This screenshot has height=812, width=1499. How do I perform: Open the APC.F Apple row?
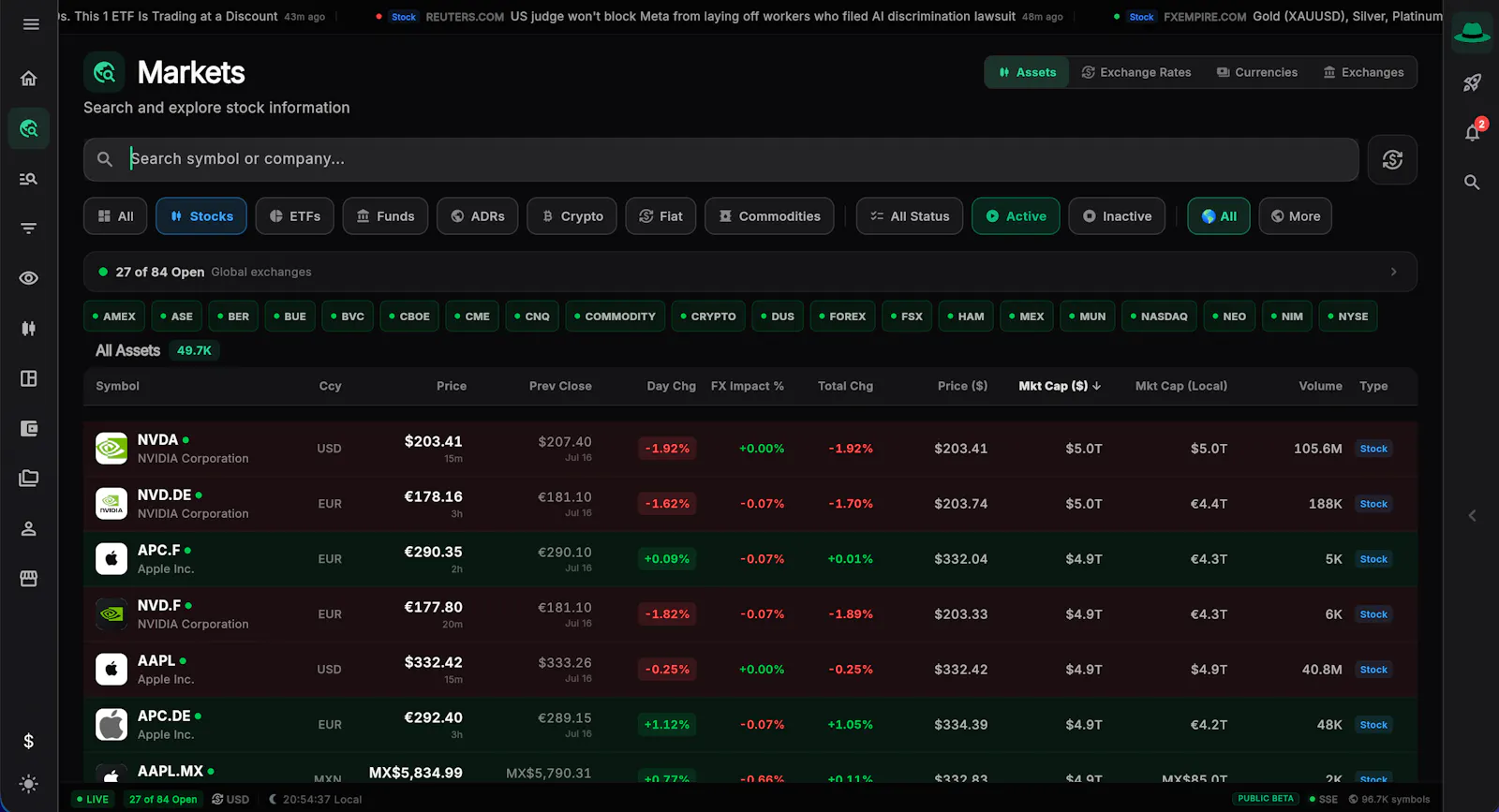[750, 559]
